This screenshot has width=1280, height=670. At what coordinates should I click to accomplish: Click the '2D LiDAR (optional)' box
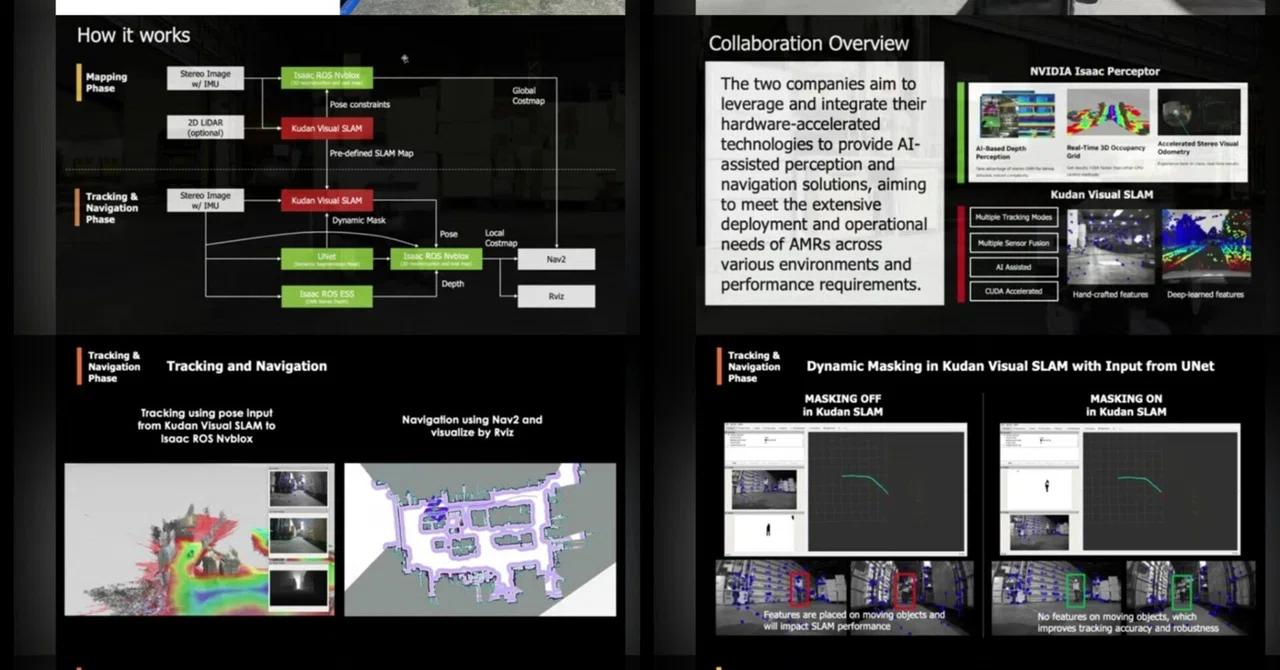[205, 126]
